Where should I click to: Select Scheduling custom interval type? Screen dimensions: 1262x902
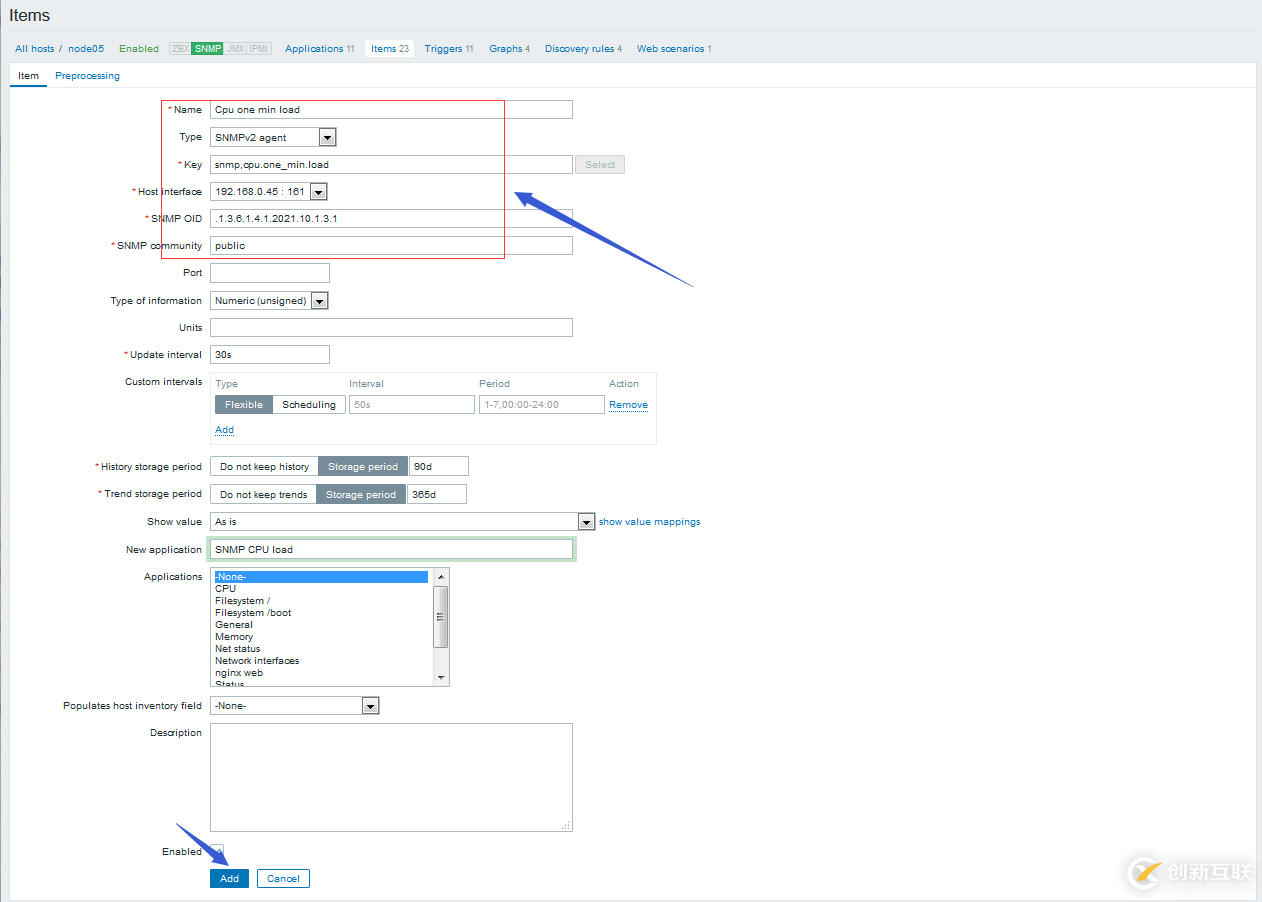point(309,405)
